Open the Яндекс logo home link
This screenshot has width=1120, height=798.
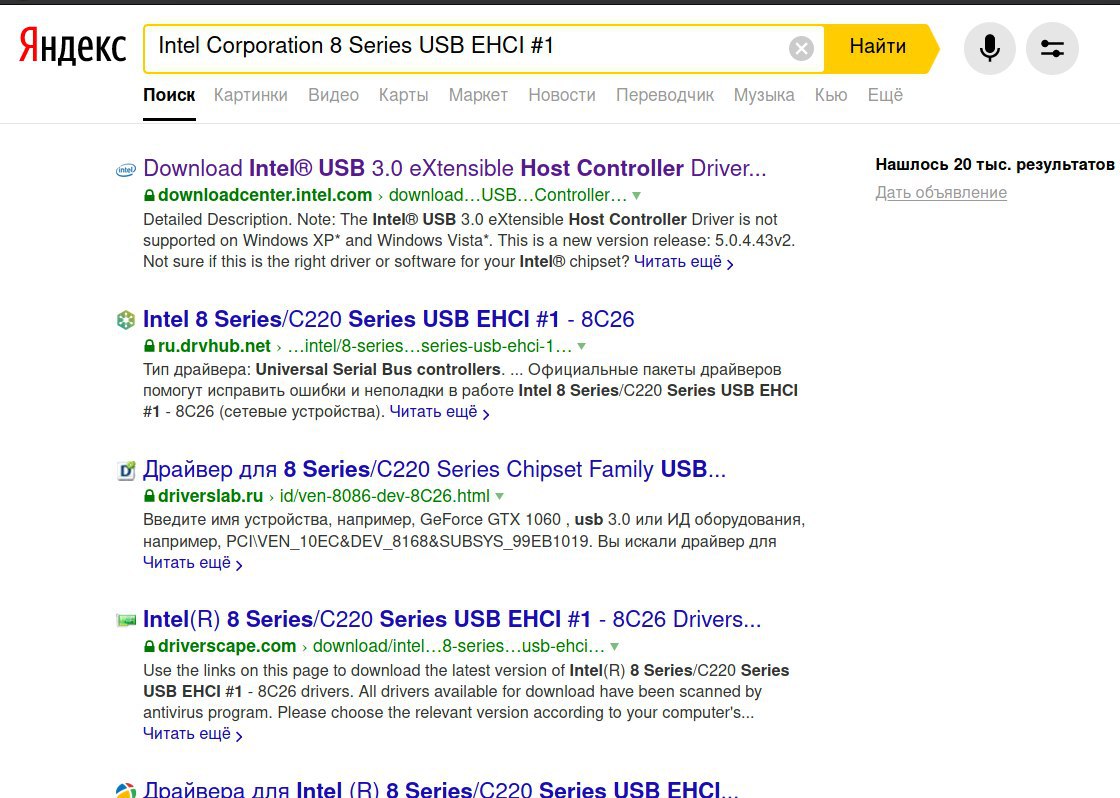72,46
